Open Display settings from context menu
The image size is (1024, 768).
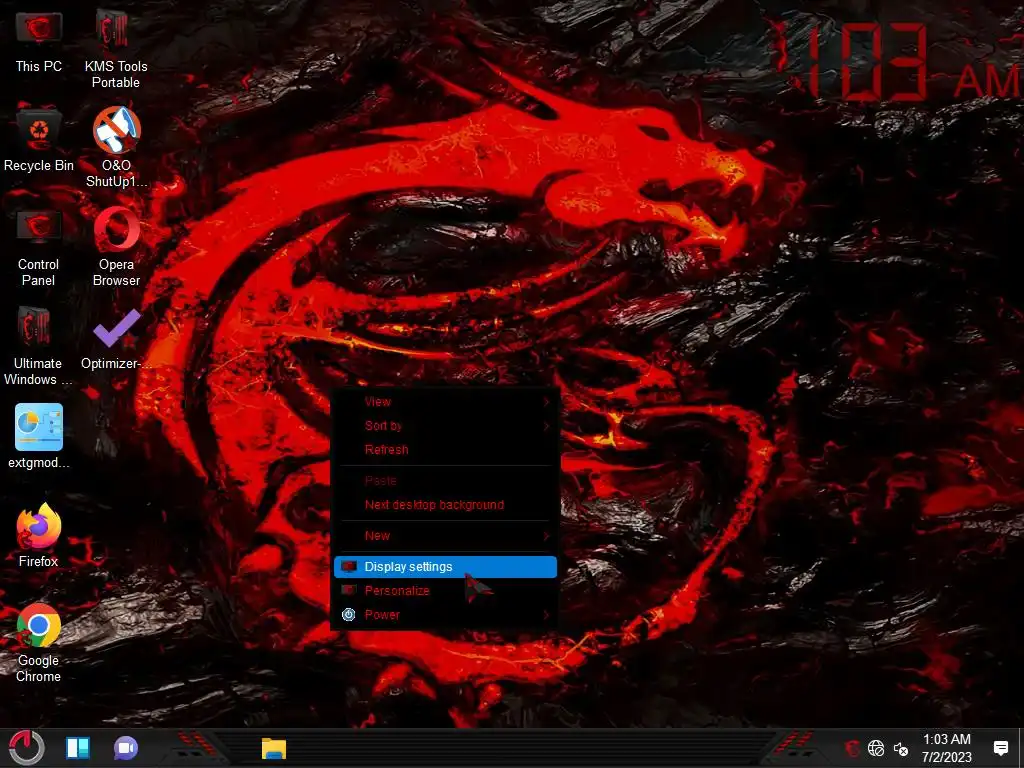[445, 567]
